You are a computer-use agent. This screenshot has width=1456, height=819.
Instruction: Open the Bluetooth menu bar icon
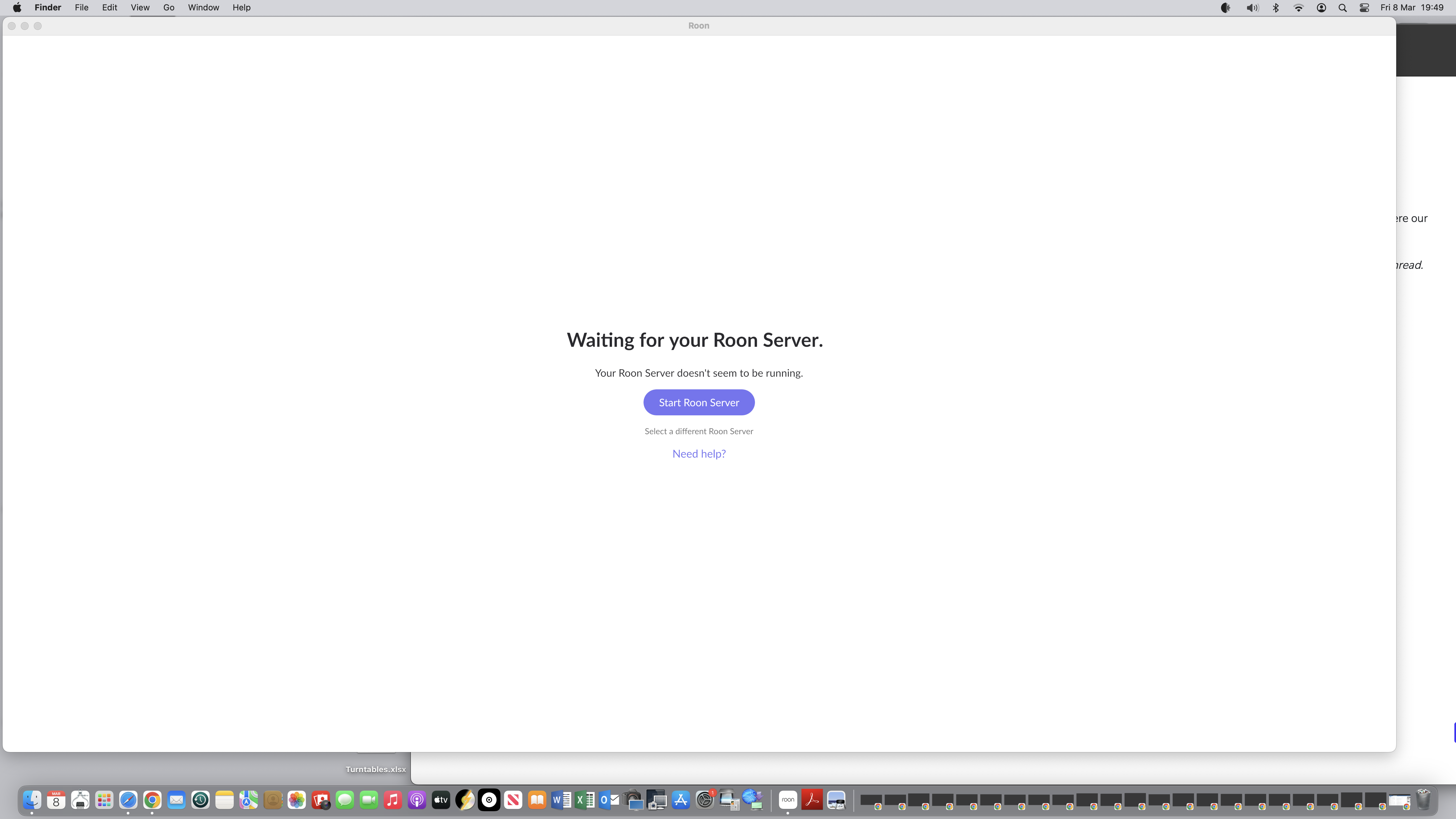tap(1276, 7)
